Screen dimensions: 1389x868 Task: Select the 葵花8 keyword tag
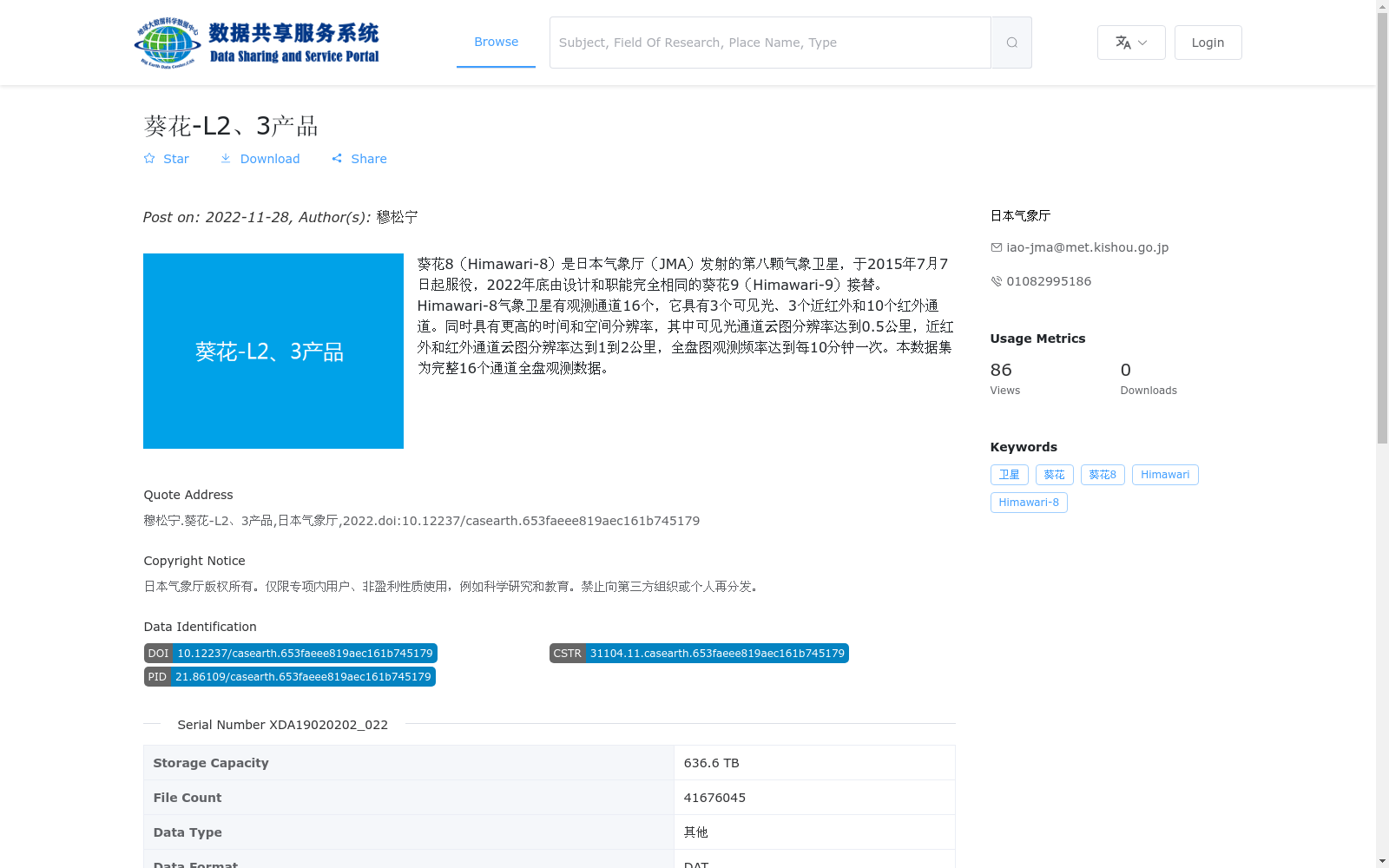(x=1103, y=475)
